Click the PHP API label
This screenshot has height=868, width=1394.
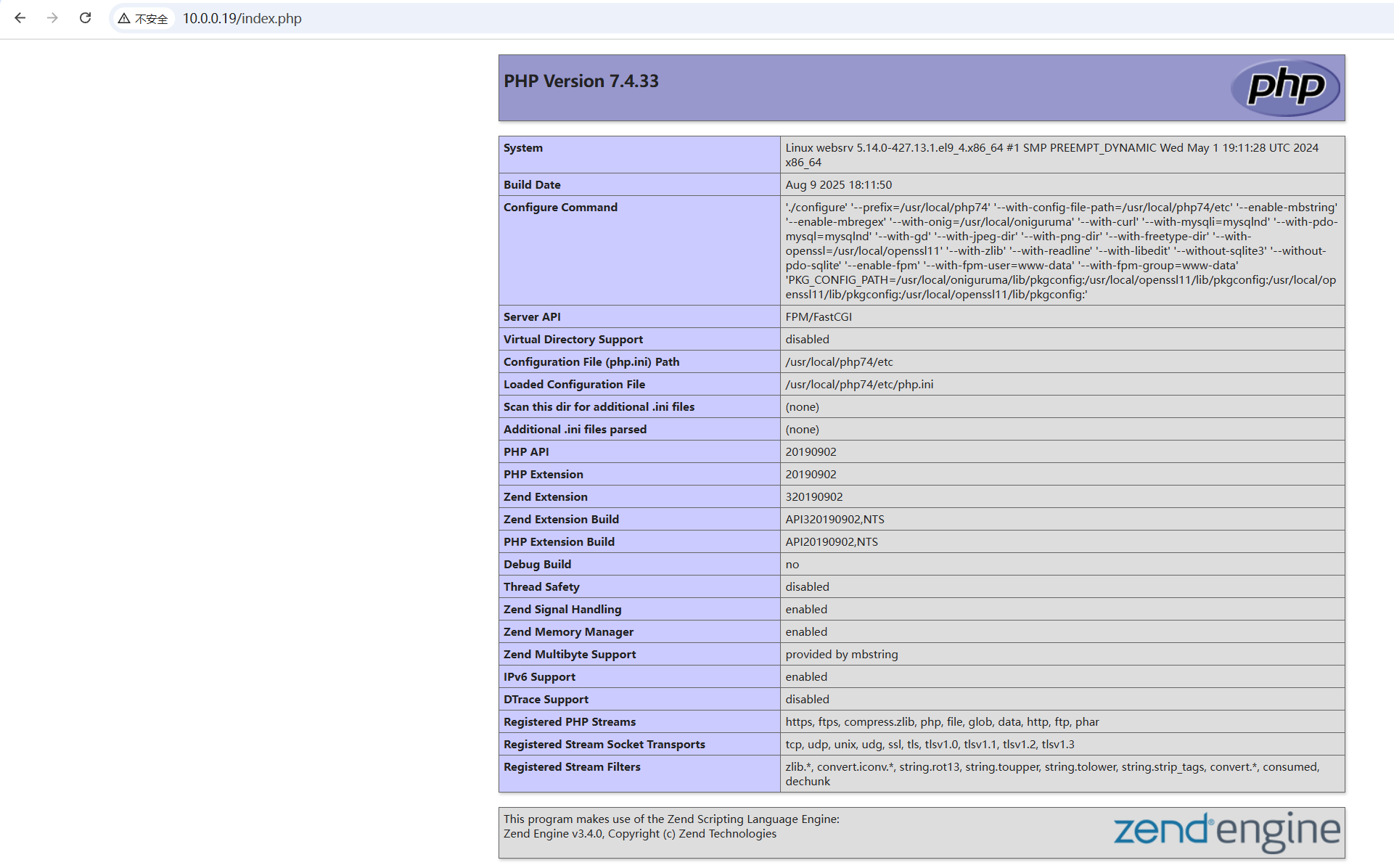click(x=526, y=452)
